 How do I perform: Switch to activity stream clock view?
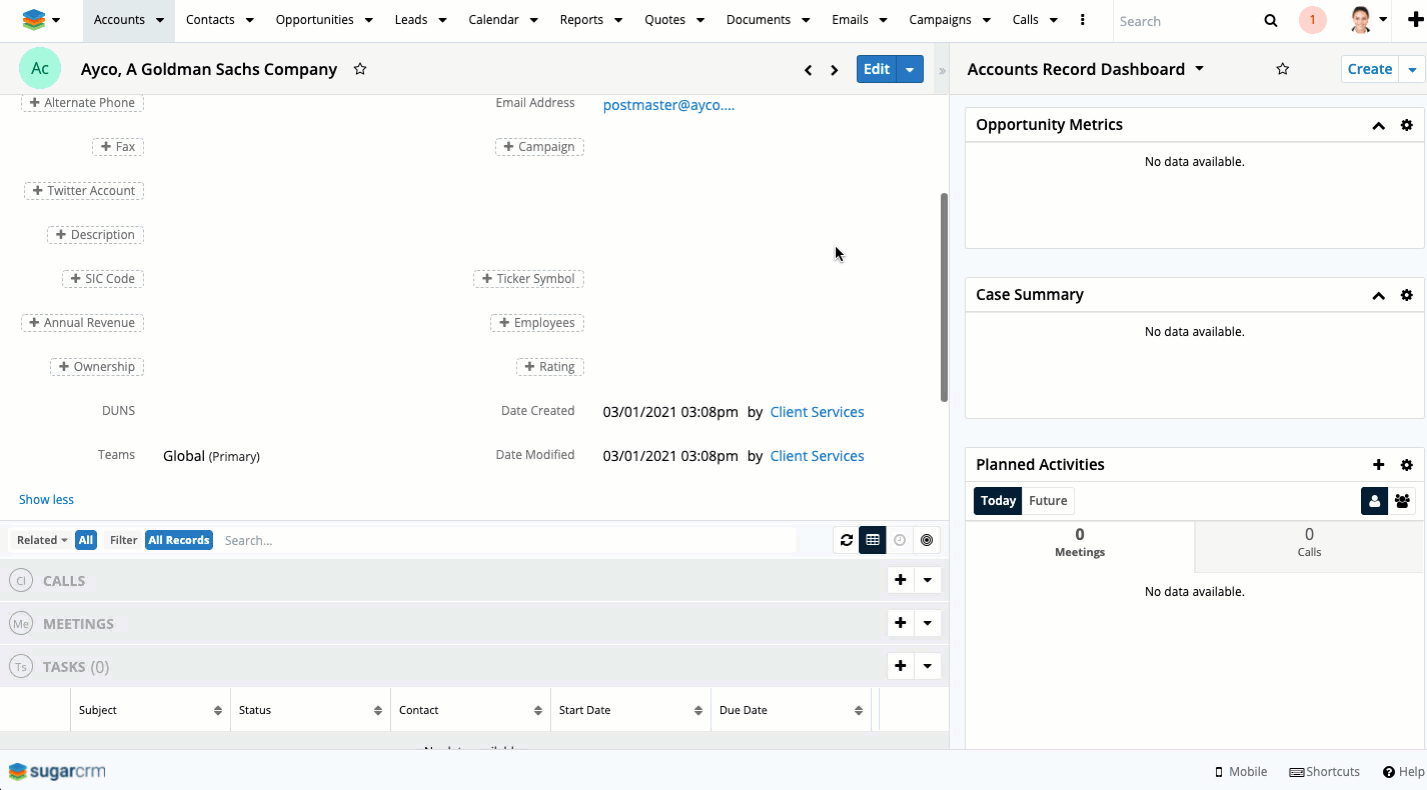coord(900,540)
